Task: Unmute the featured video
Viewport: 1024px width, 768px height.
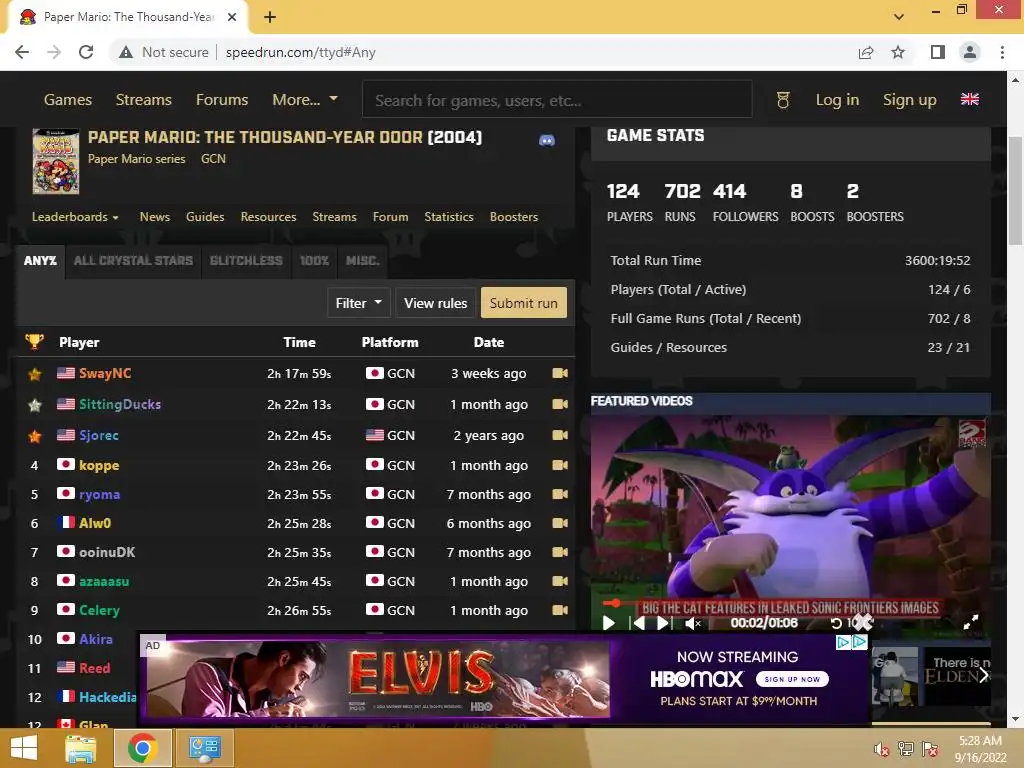Action: [693, 624]
